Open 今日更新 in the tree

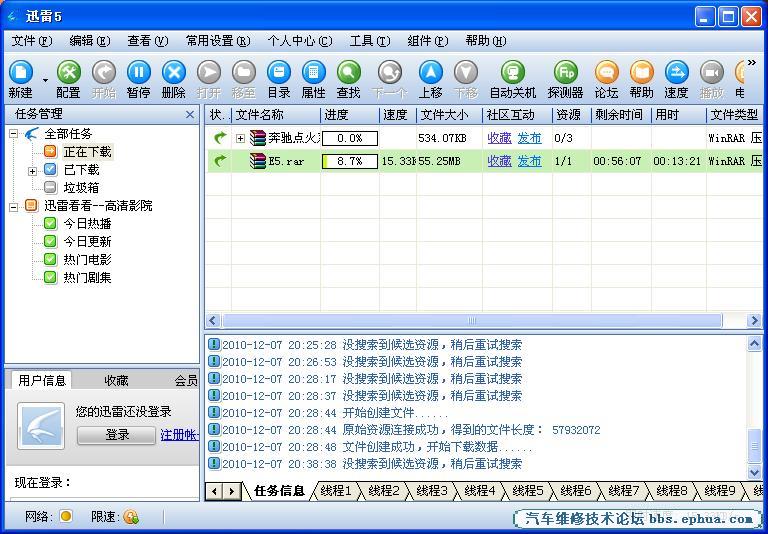tap(87, 242)
